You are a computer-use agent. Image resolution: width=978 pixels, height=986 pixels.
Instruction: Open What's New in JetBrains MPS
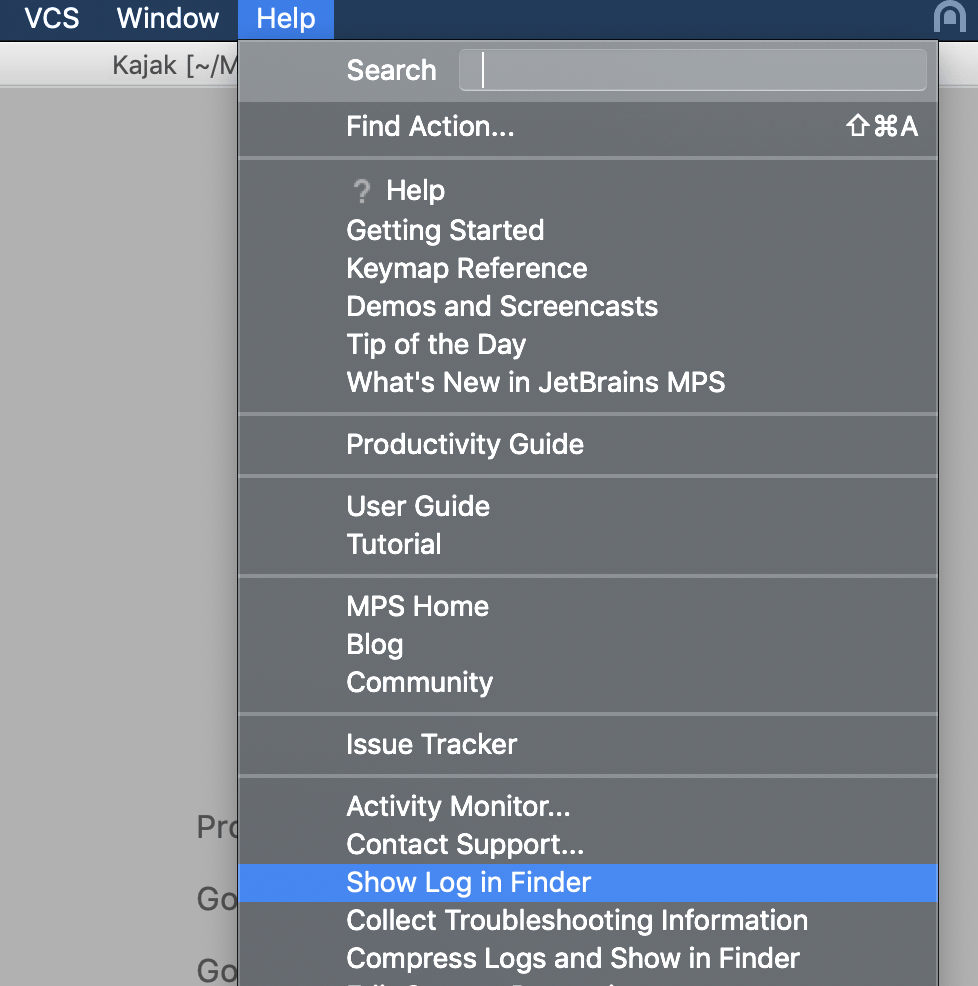click(535, 382)
